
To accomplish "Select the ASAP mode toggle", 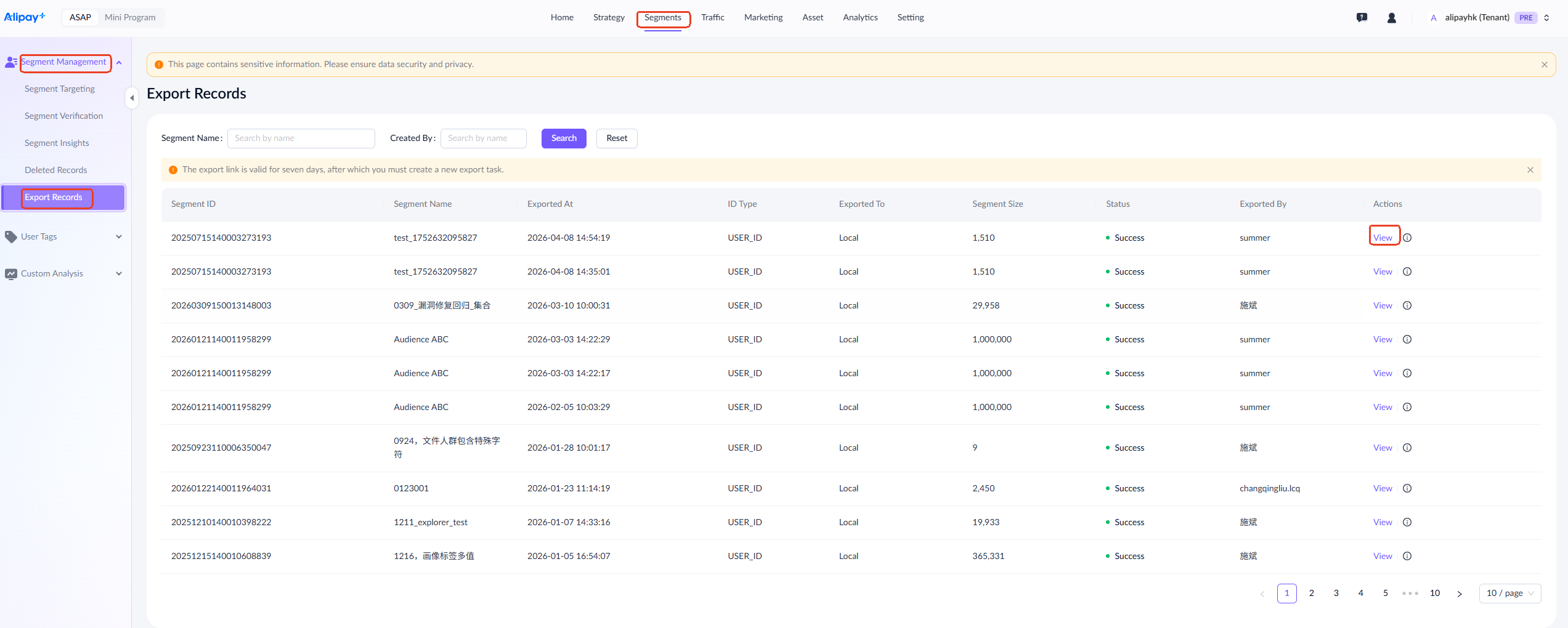I will click(x=80, y=17).
